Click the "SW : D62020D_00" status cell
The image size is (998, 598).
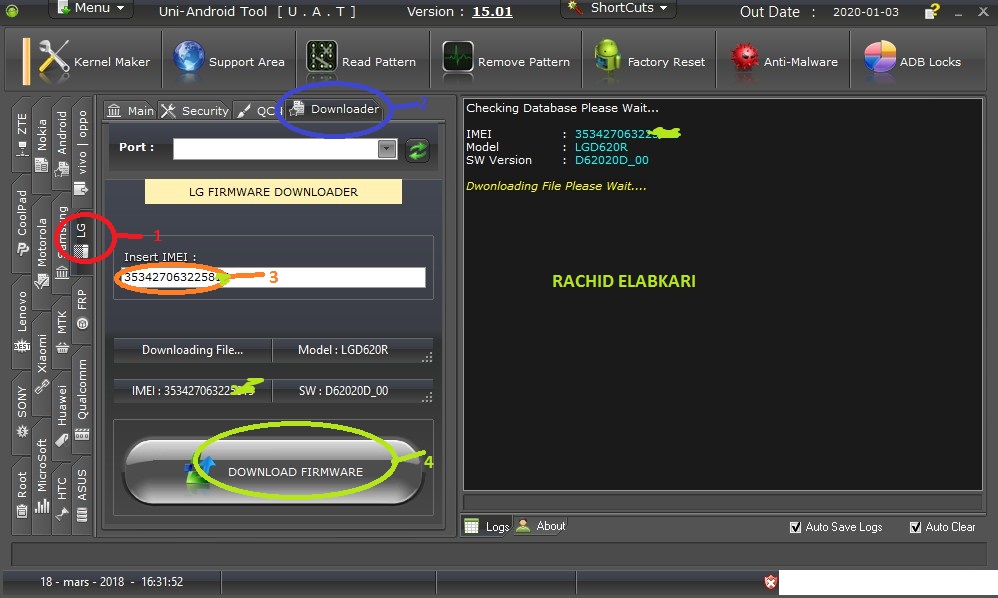[353, 391]
